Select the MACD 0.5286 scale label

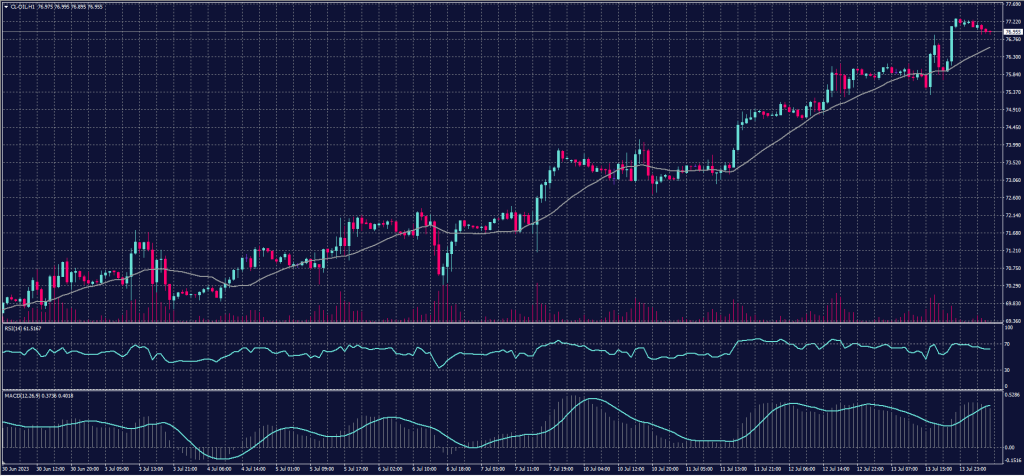1012,394
